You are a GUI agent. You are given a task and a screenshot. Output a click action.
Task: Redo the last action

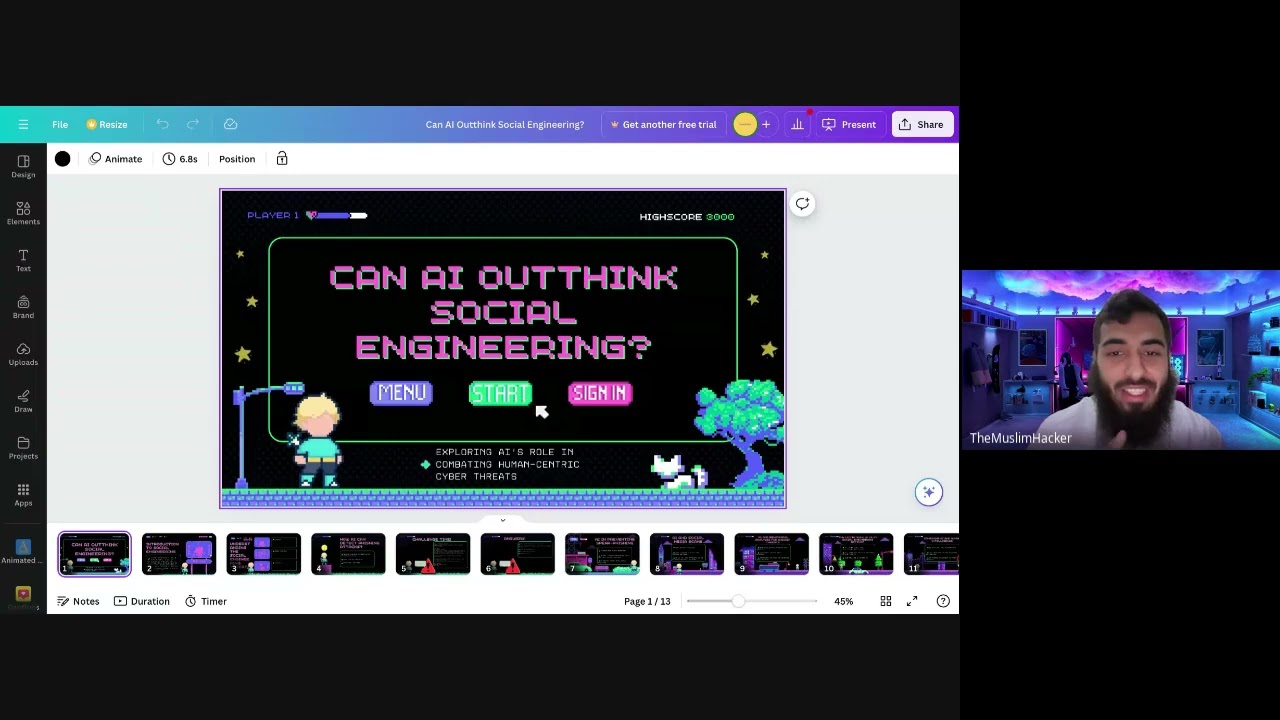coord(193,125)
